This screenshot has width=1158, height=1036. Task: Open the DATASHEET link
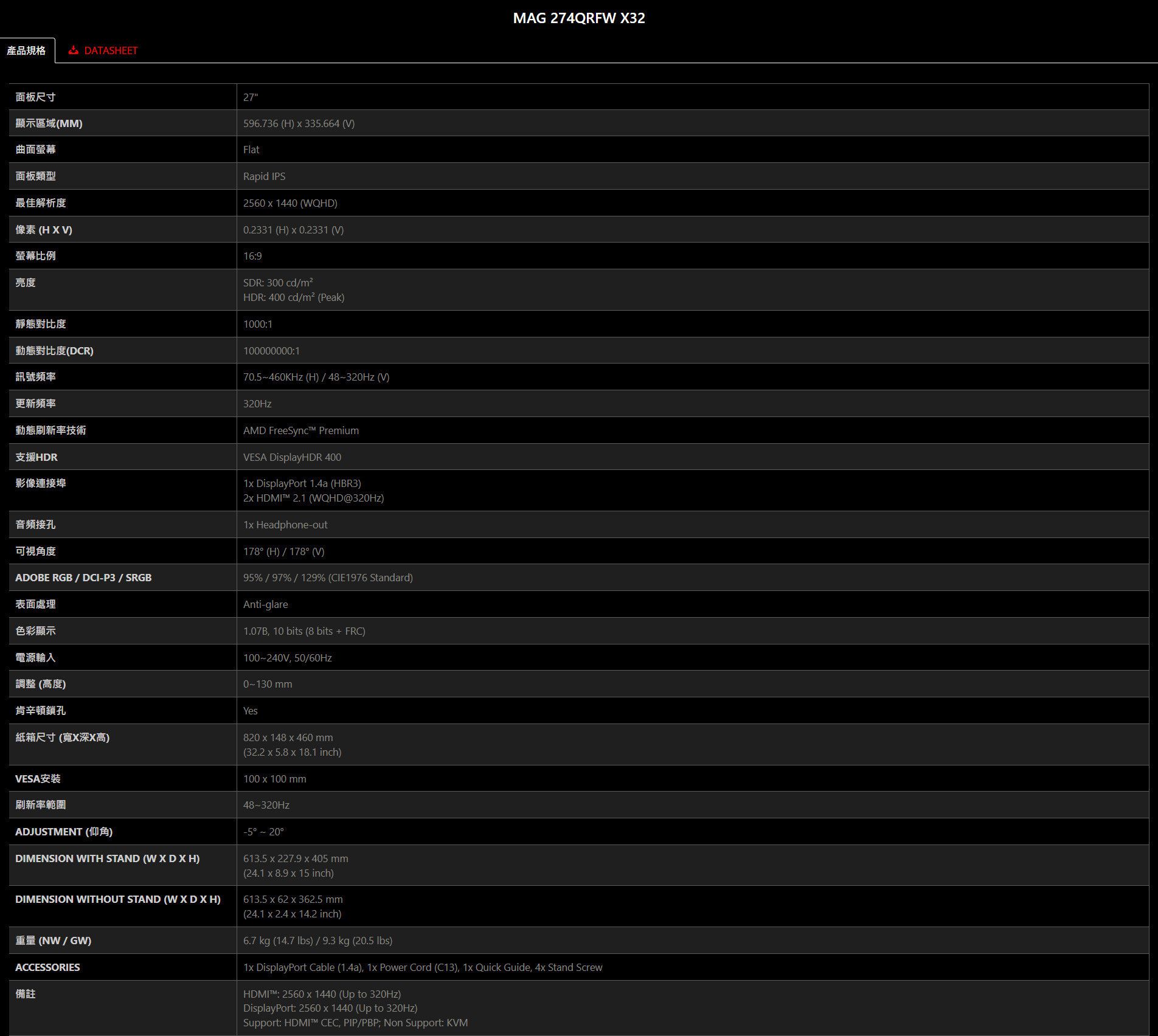pyautogui.click(x=111, y=50)
